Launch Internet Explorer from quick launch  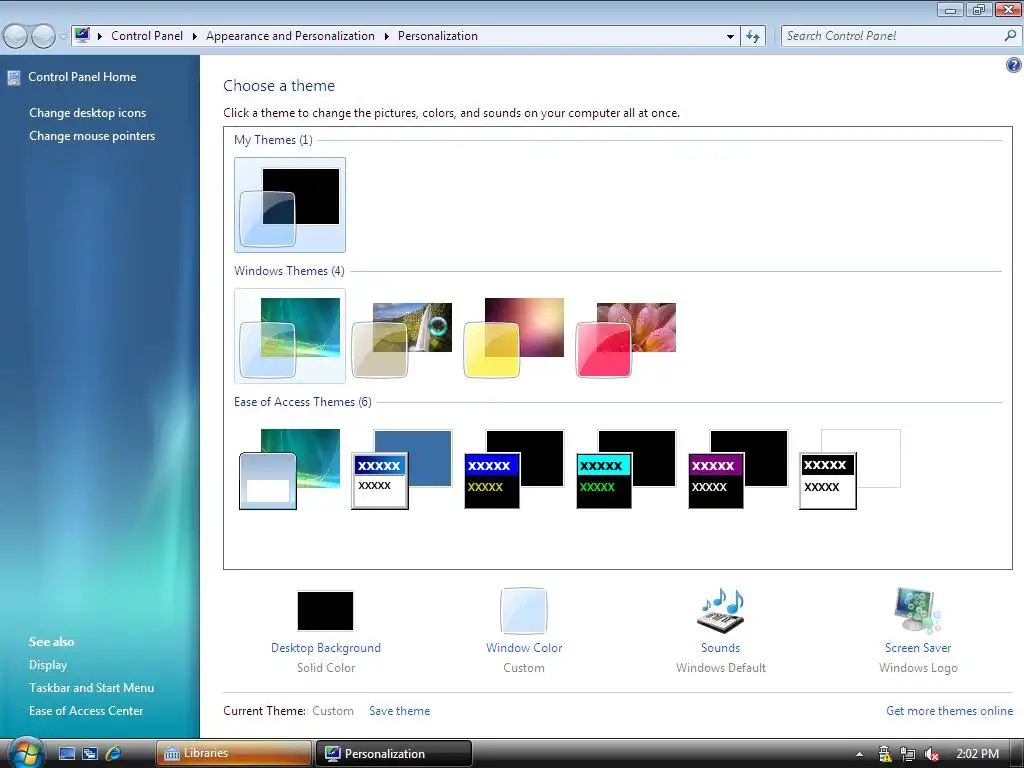pyautogui.click(x=113, y=754)
